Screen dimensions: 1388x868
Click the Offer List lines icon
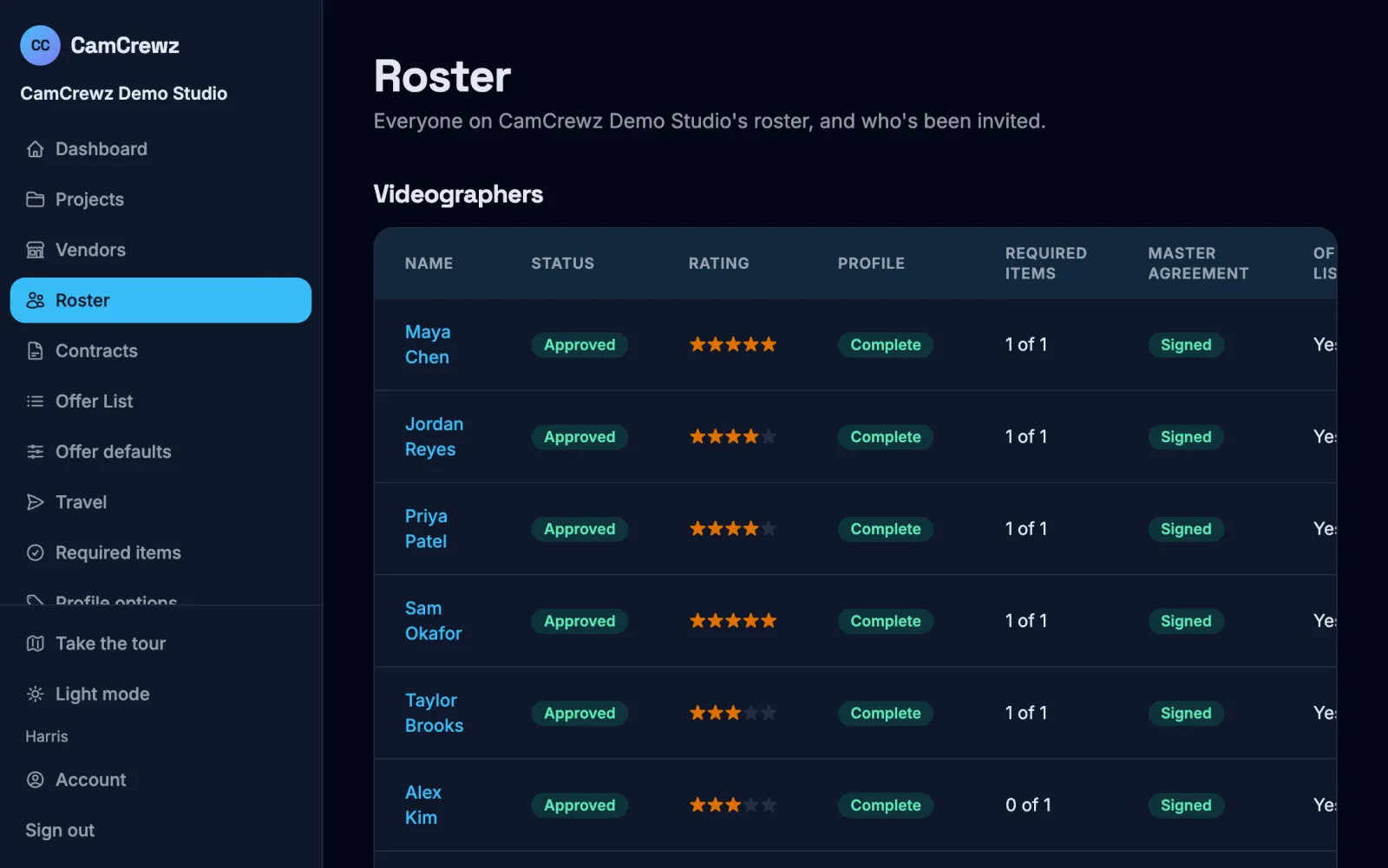(35, 401)
